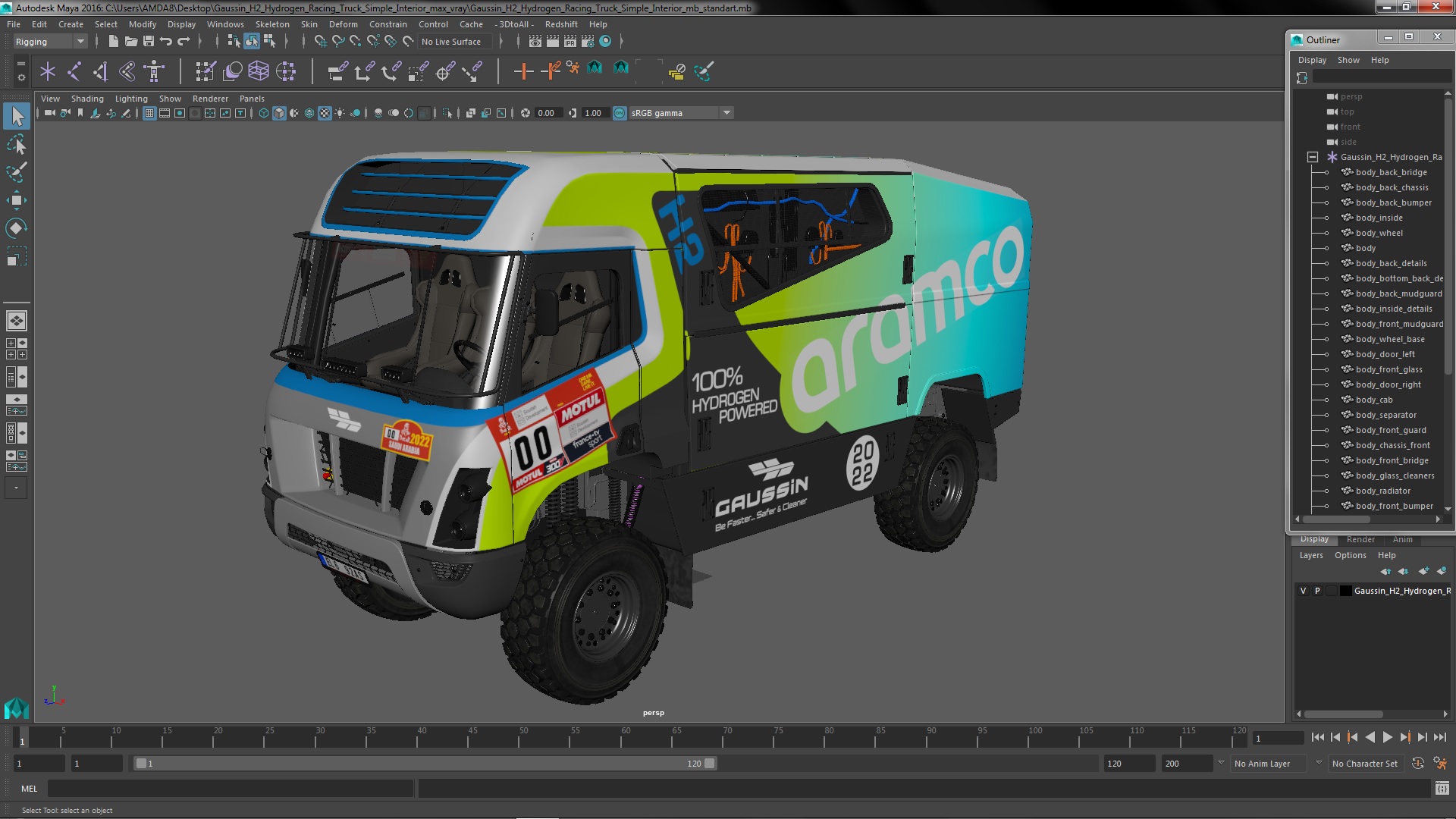Go to start of playback range
1456x819 pixels.
point(1317,737)
